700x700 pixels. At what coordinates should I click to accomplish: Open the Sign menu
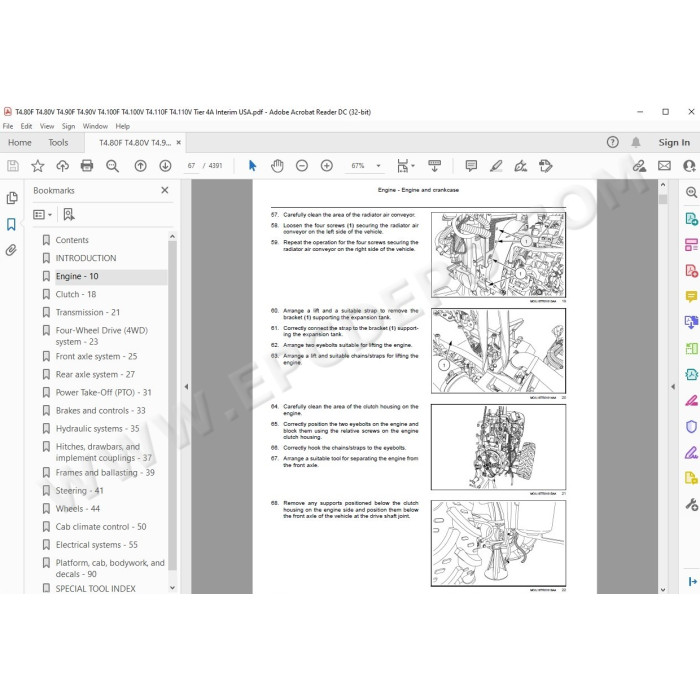click(x=68, y=126)
